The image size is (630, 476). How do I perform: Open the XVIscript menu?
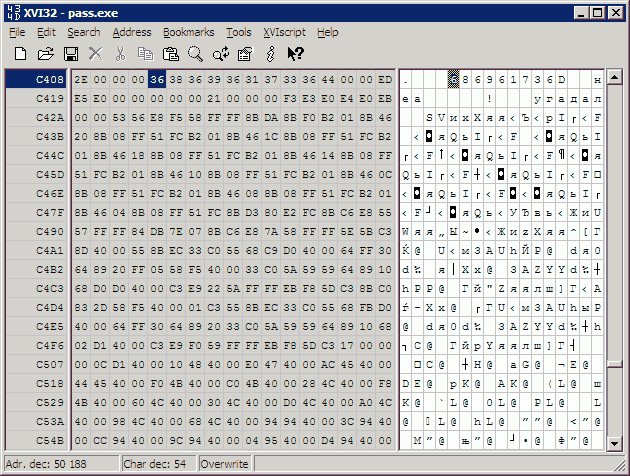[x=284, y=32]
